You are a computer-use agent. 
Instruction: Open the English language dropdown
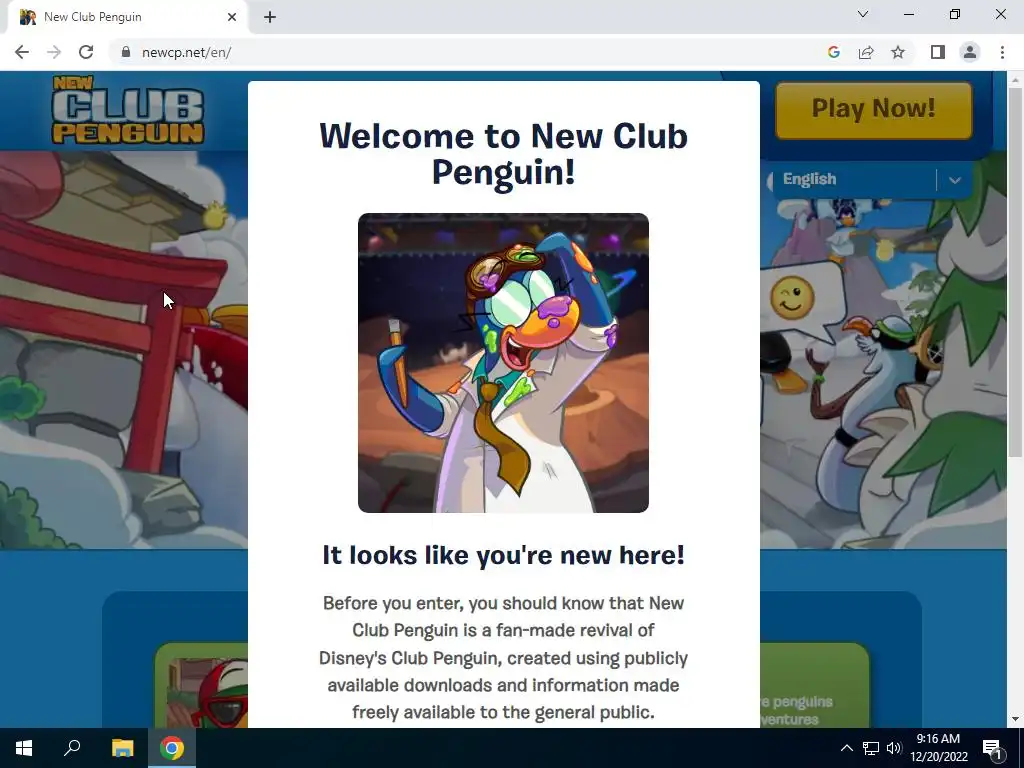point(871,179)
